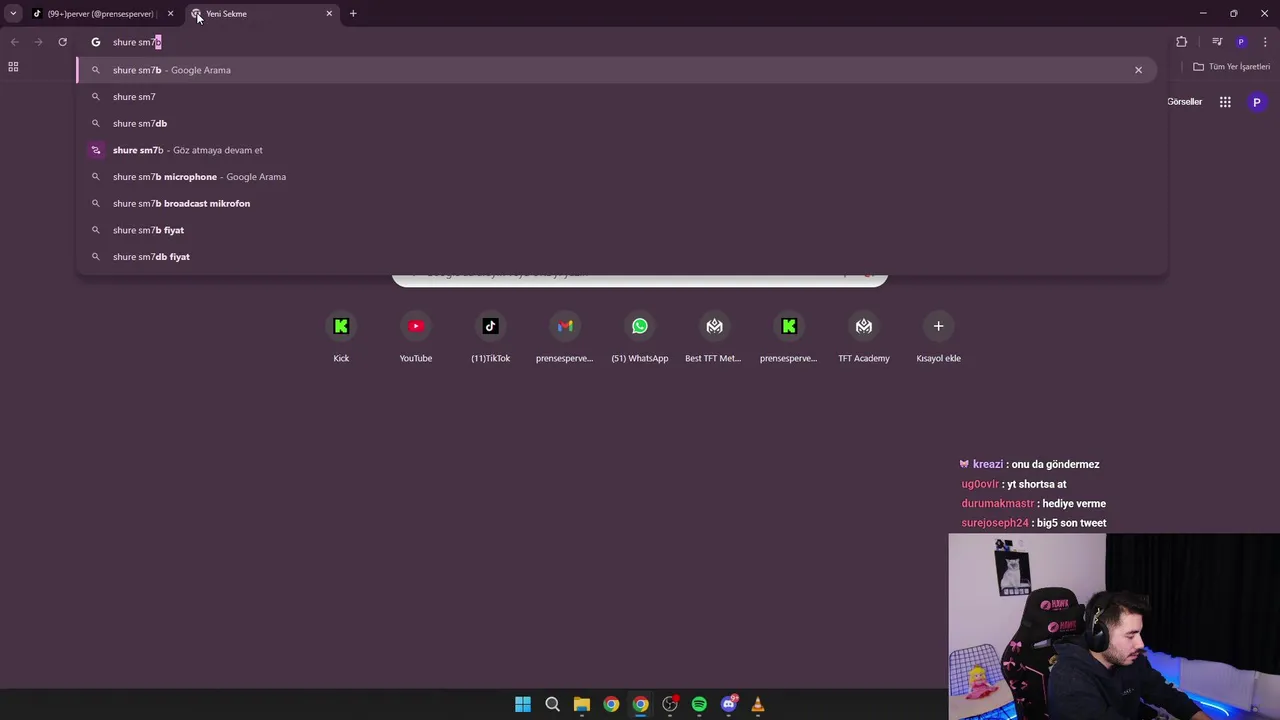
Task: Go back with the back arrow
Action: click(x=14, y=42)
